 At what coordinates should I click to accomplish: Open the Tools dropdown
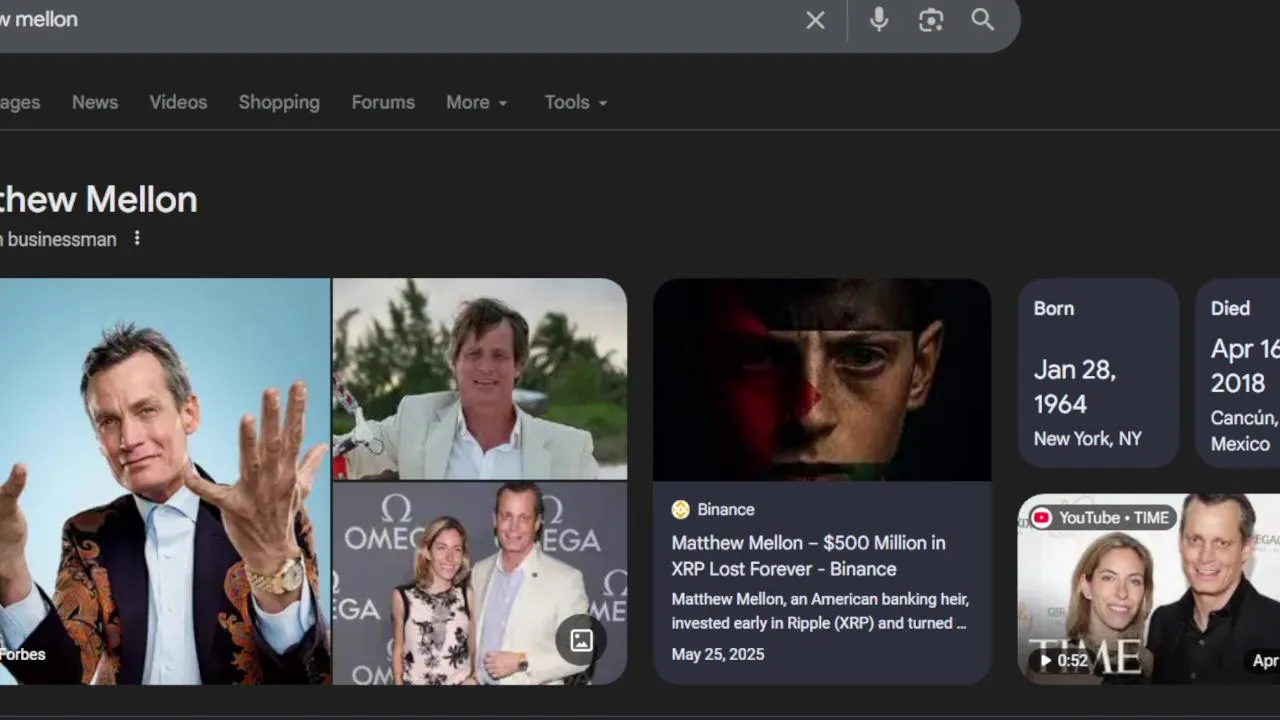pyautogui.click(x=576, y=102)
